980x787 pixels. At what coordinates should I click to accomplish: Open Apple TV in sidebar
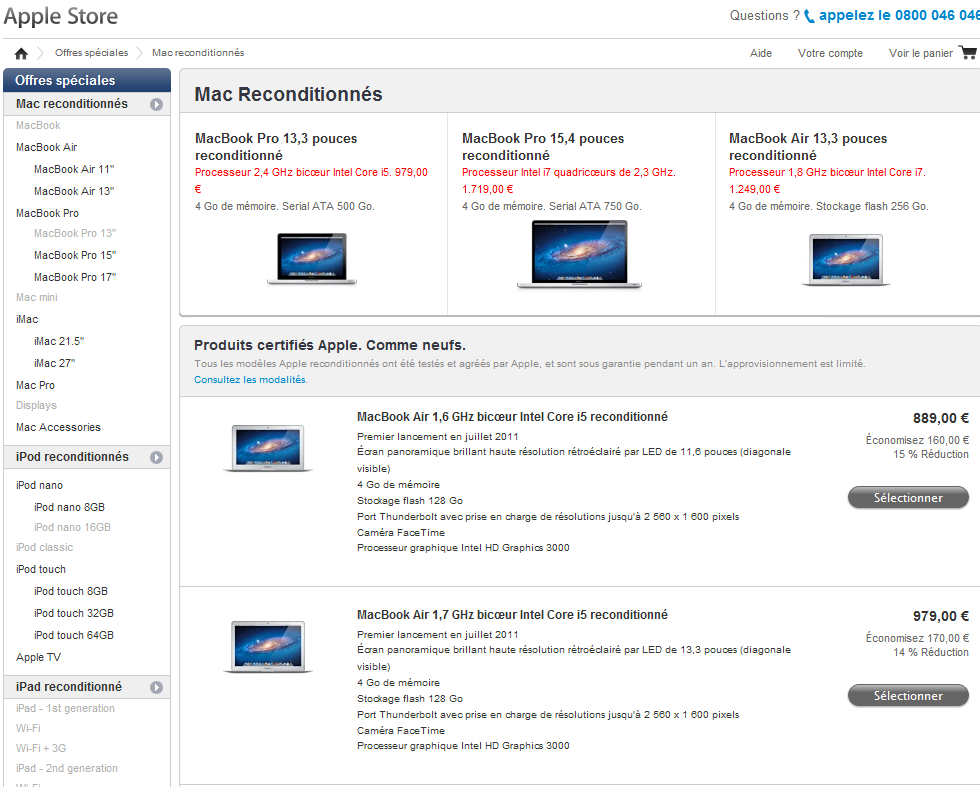tap(38, 657)
